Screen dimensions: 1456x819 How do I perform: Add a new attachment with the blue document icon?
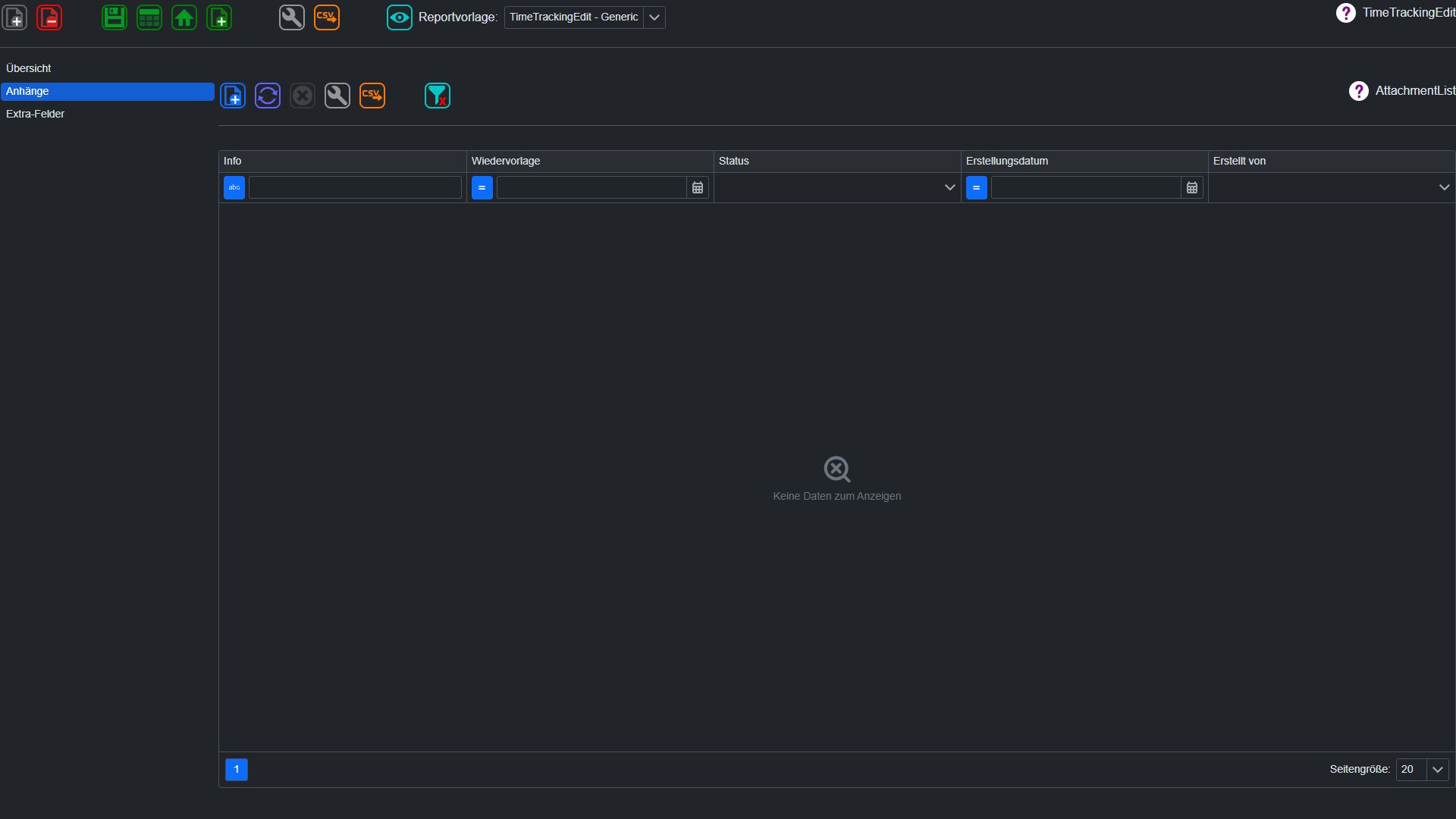click(x=233, y=96)
